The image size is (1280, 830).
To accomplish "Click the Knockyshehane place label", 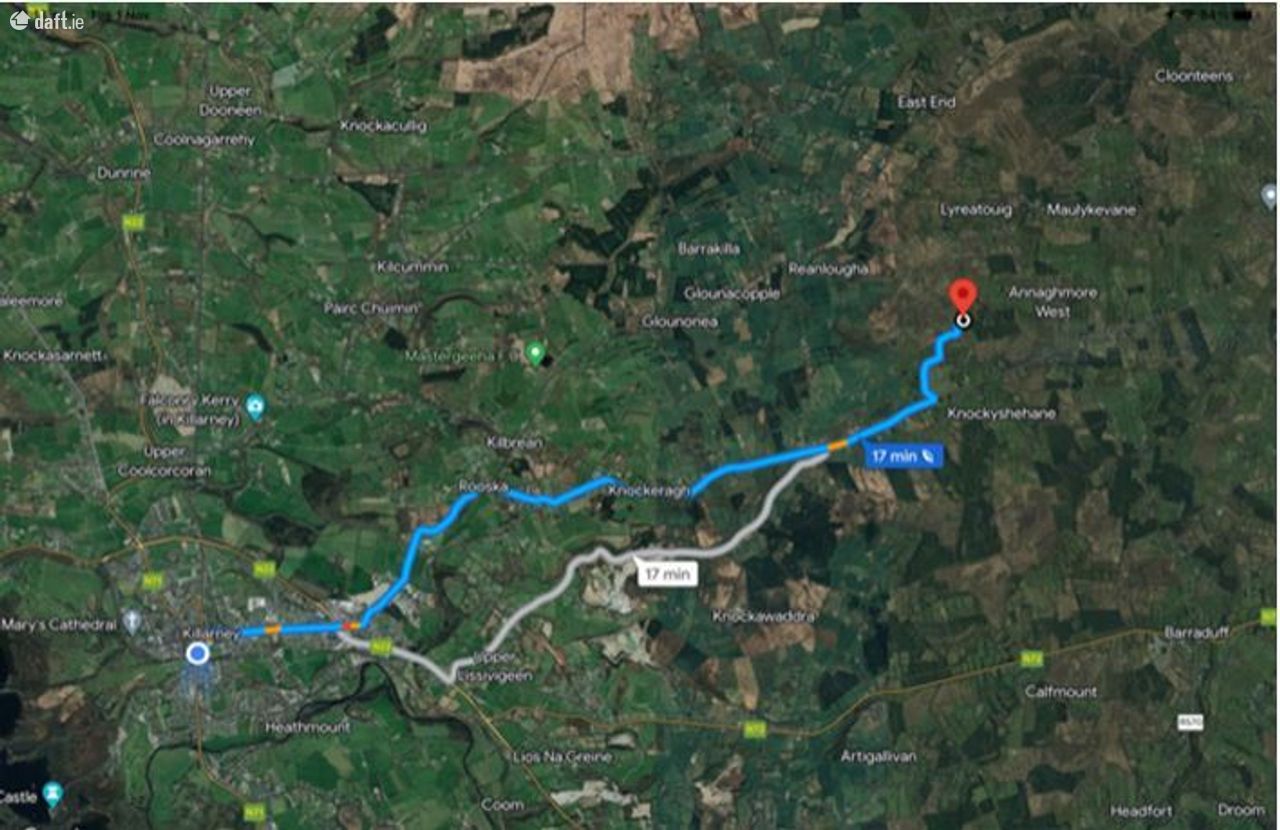I will 1001,413.
